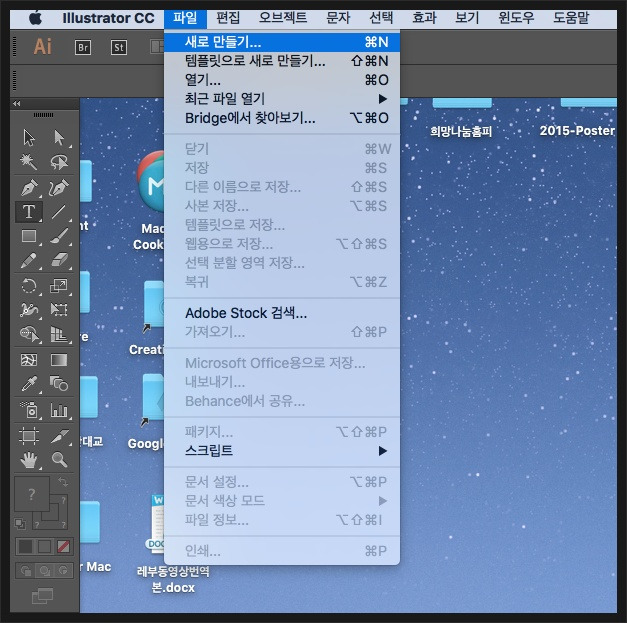Choose 열기... menu item
The height and width of the screenshot is (623, 627).
(x=282, y=80)
